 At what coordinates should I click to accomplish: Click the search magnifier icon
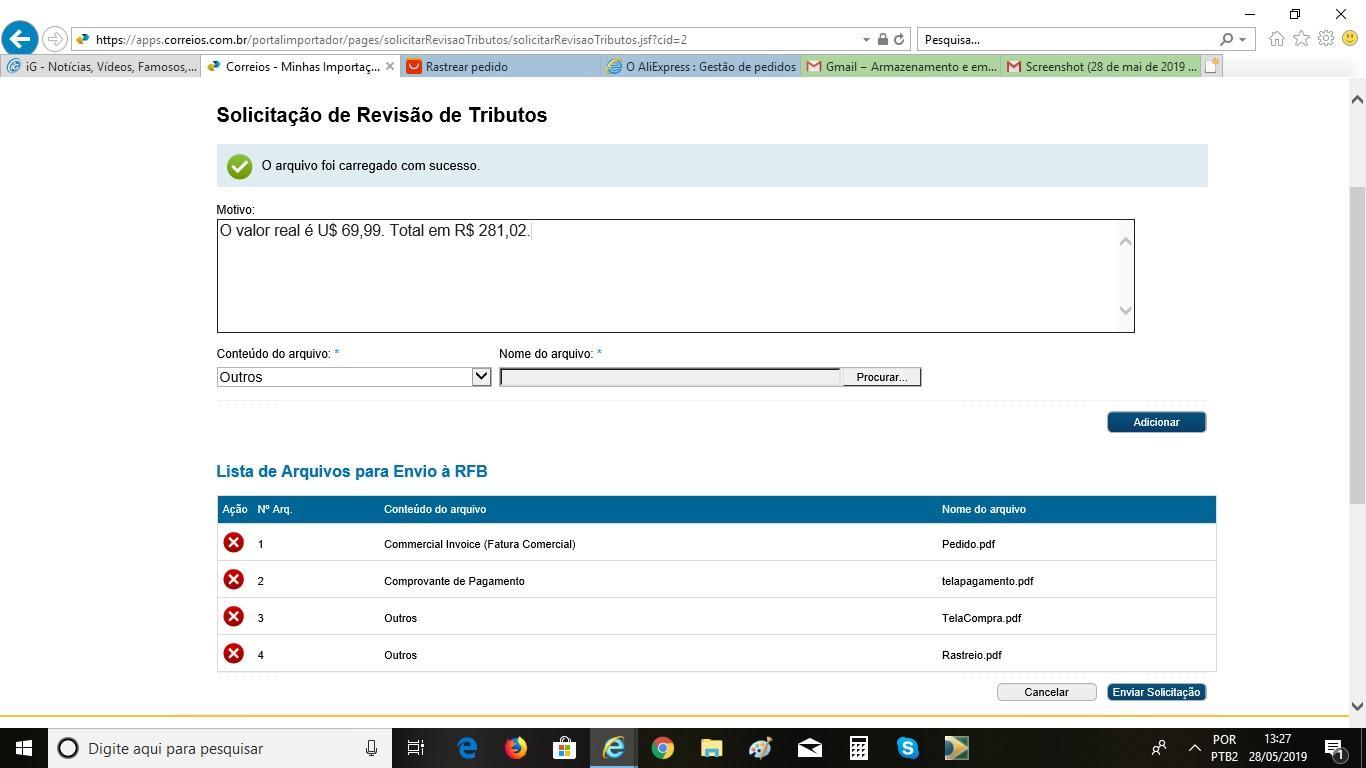tap(1227, 40)
